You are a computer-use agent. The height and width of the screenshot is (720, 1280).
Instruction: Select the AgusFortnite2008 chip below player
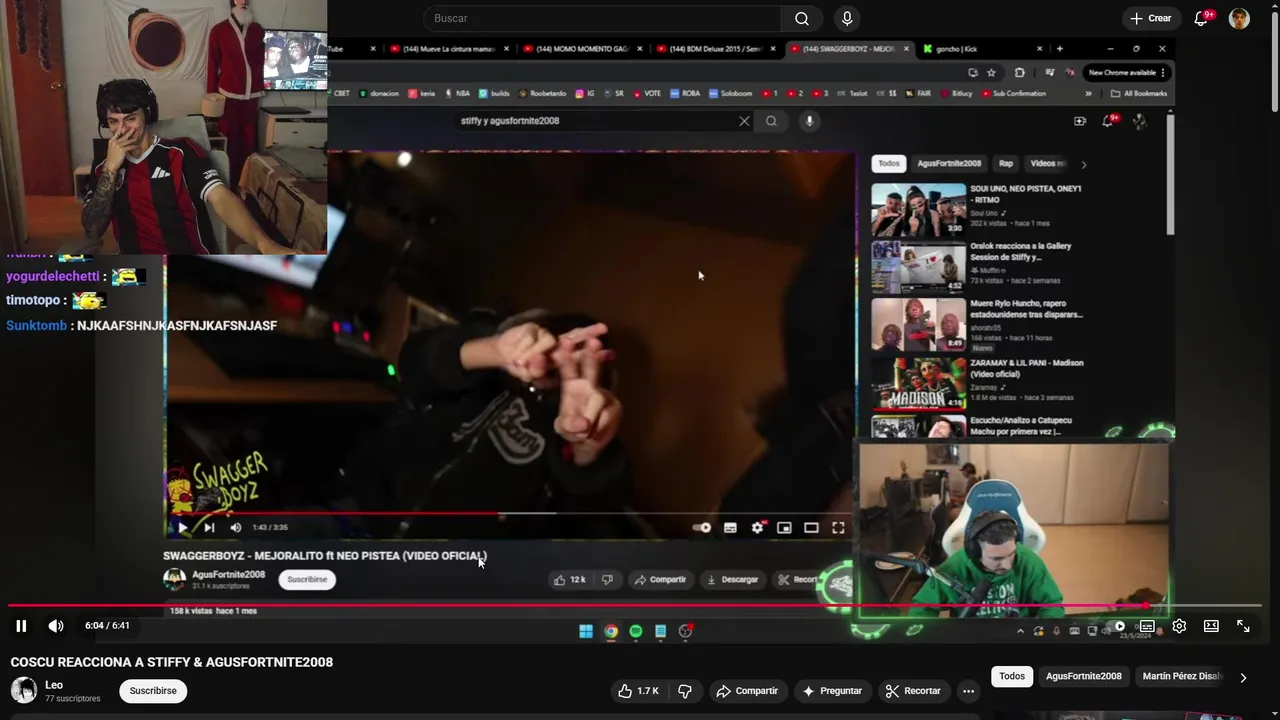point(1083,676)
